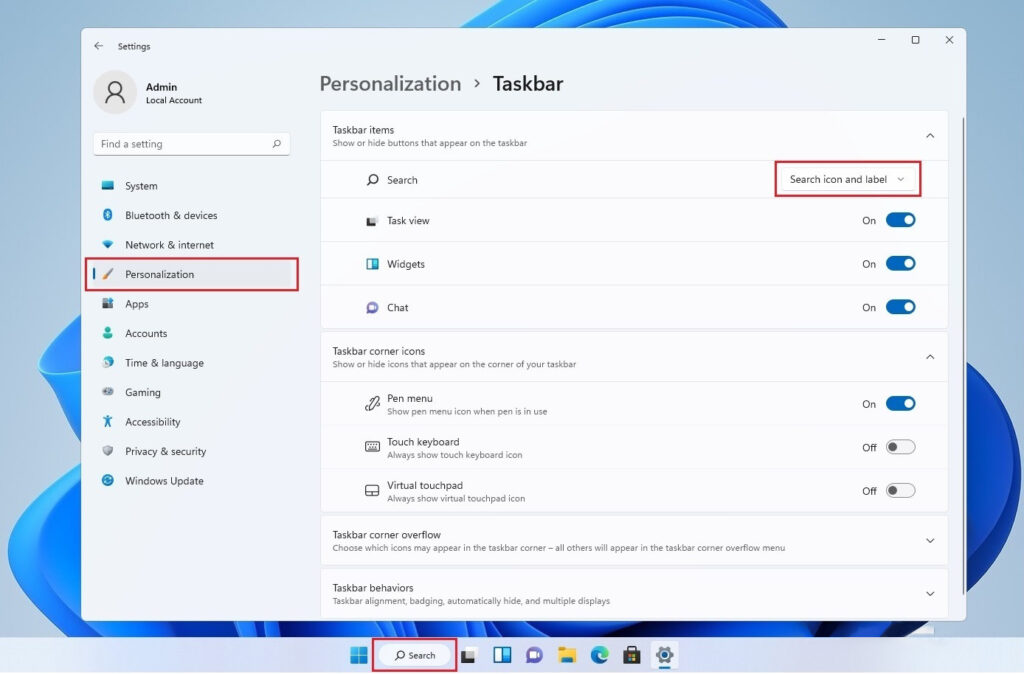Open Microsoft Store from the taskbar

point(631,655)
